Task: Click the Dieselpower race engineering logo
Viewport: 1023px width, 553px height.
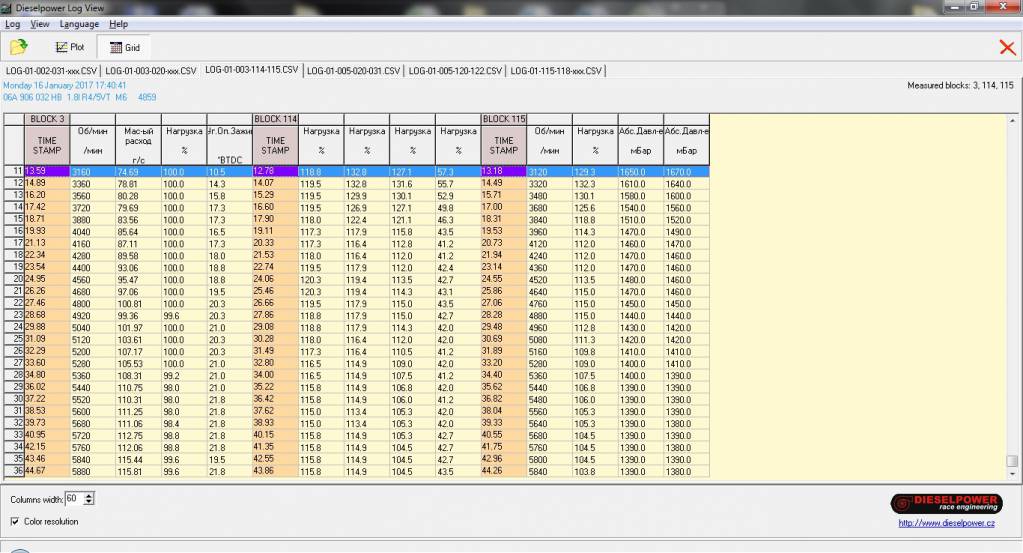Action: (945, 503)
